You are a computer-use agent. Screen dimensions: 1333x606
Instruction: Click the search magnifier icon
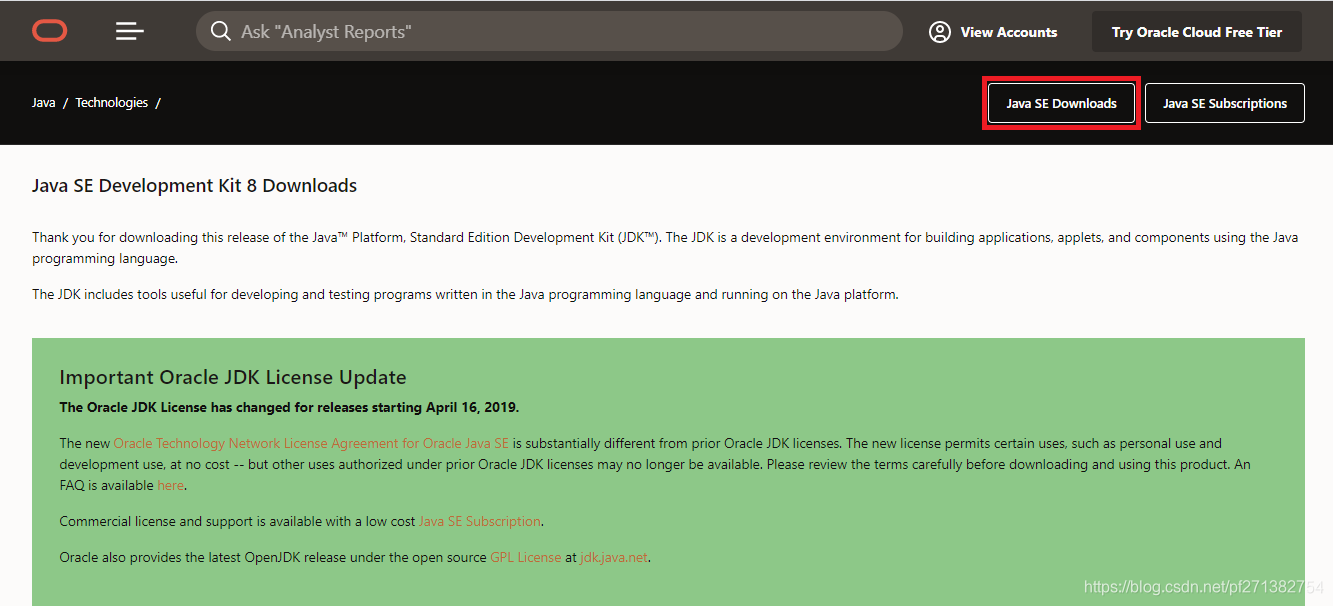pyautogui.click(x=220, y=31)
